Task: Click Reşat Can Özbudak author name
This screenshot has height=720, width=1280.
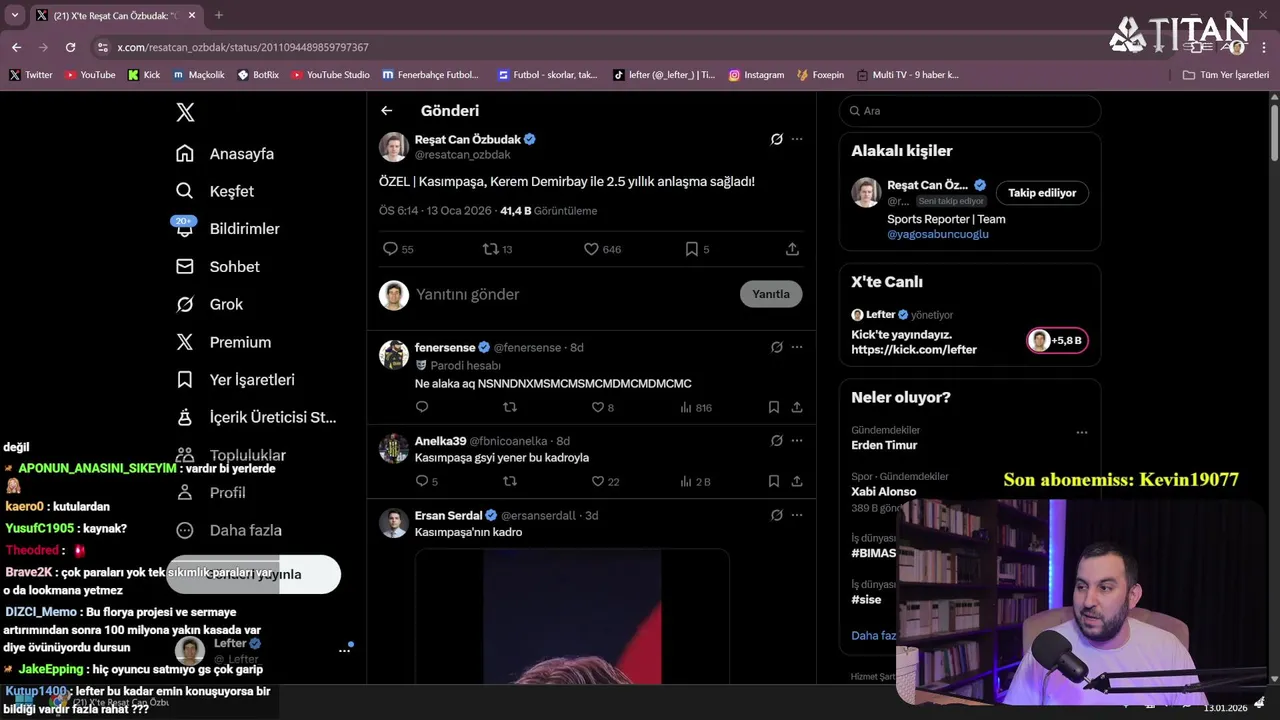Action: [467, 139]
